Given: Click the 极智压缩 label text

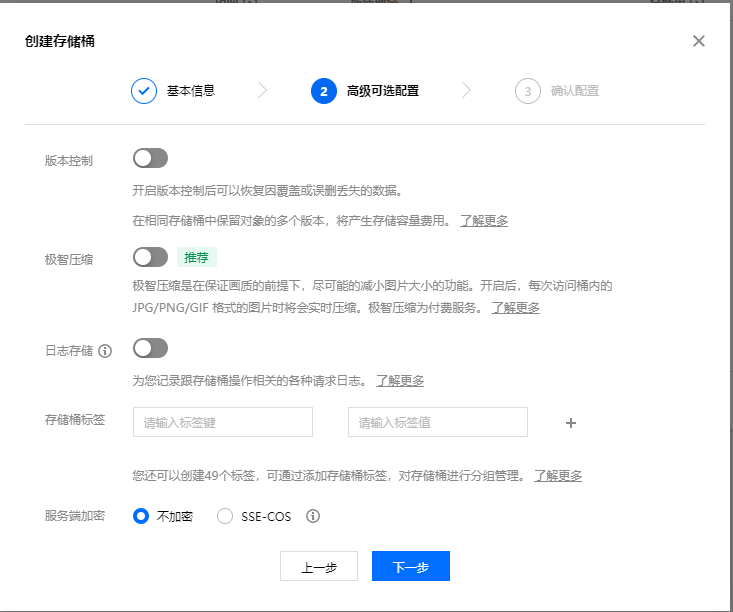Looking at the screenshot, I should coord(69,259).
